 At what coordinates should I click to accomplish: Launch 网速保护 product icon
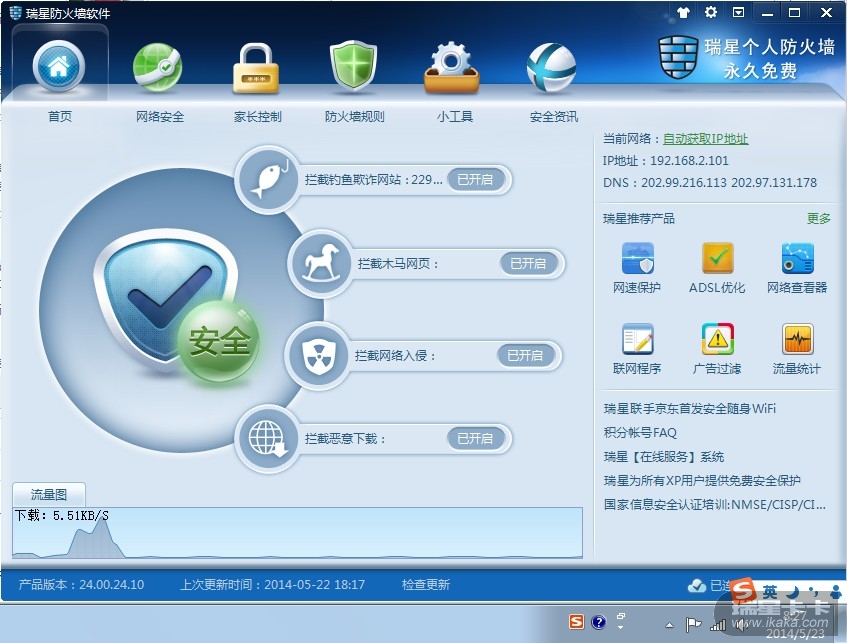[637, 258]
